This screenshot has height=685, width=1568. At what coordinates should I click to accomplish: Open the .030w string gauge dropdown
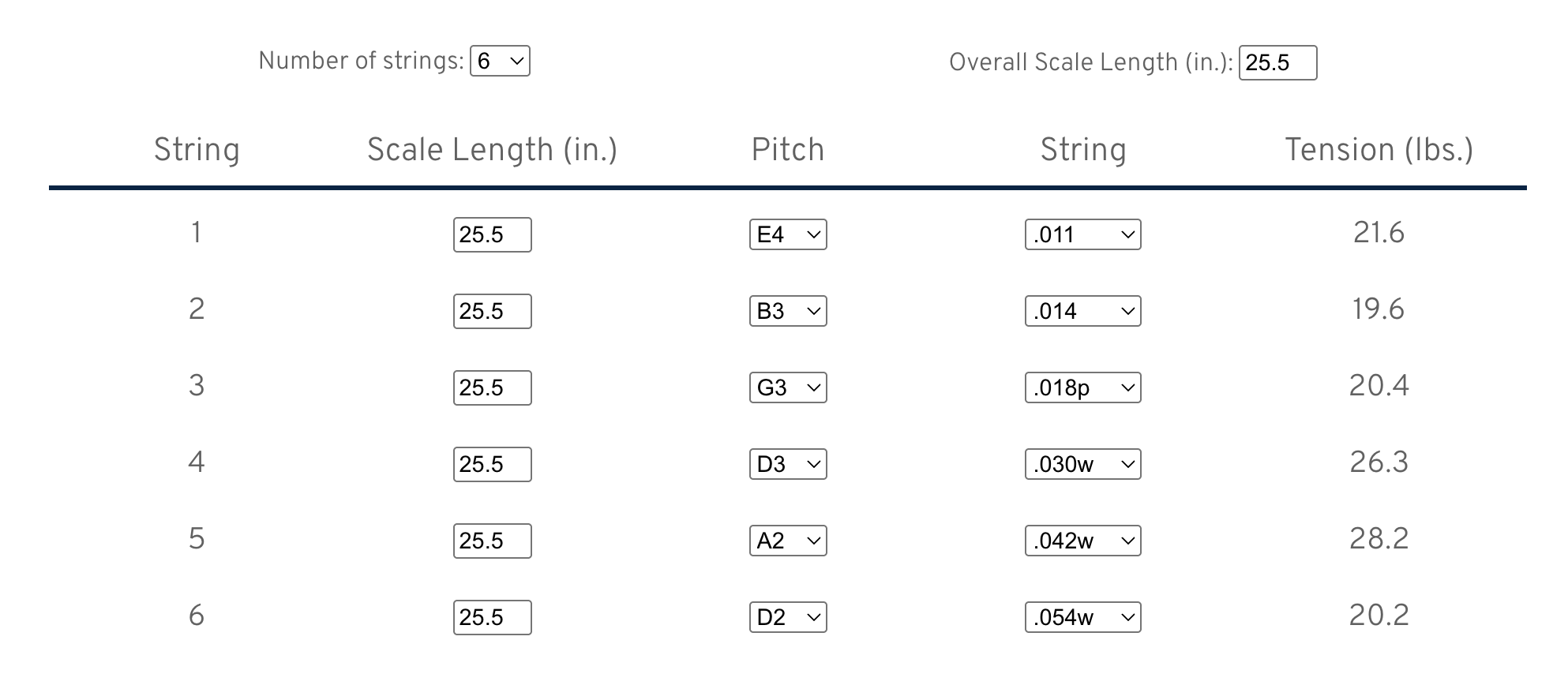tap(1082, 464)
